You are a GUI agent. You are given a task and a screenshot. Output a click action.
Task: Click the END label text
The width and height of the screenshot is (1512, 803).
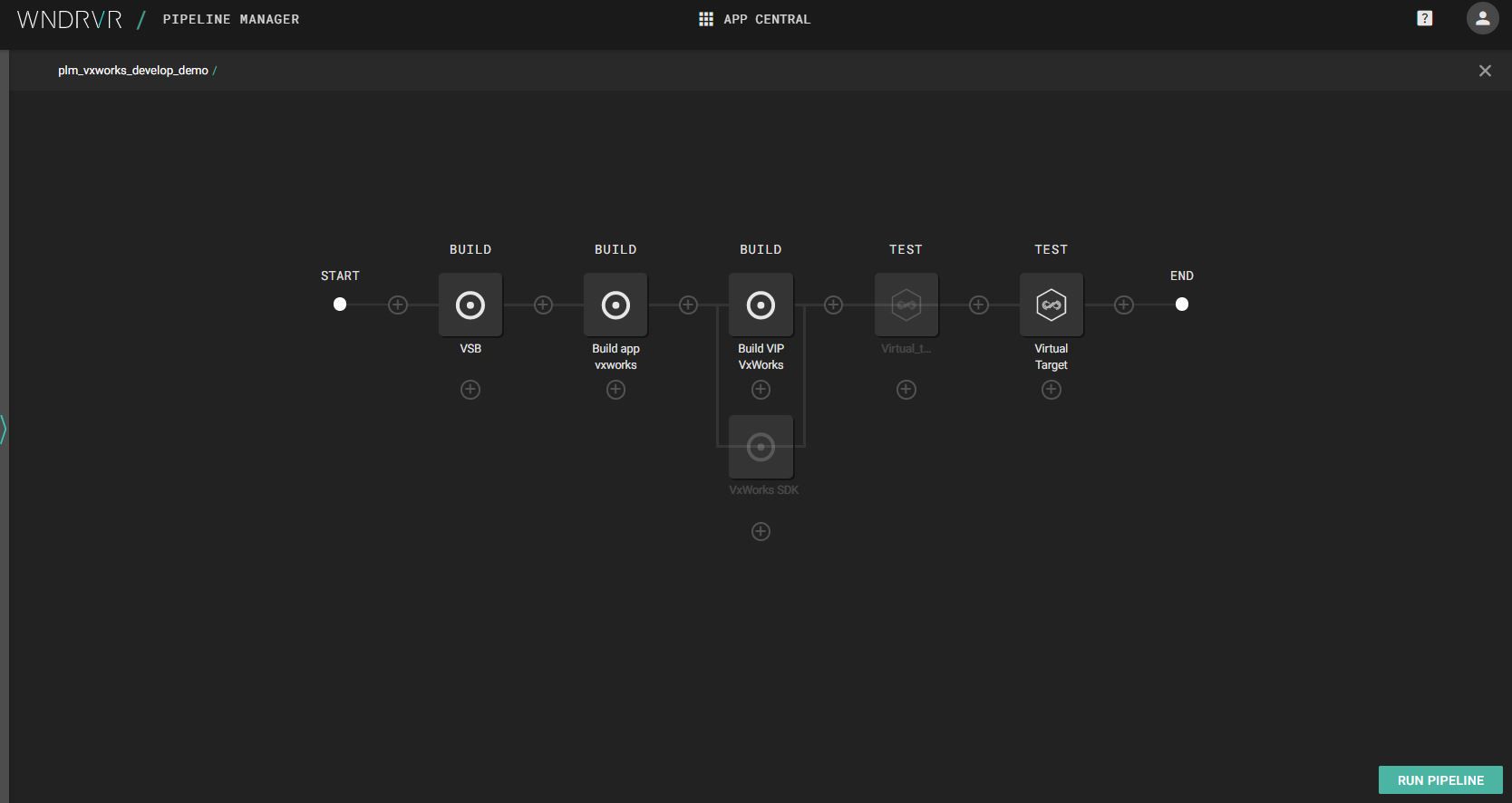coord(1181,276)
